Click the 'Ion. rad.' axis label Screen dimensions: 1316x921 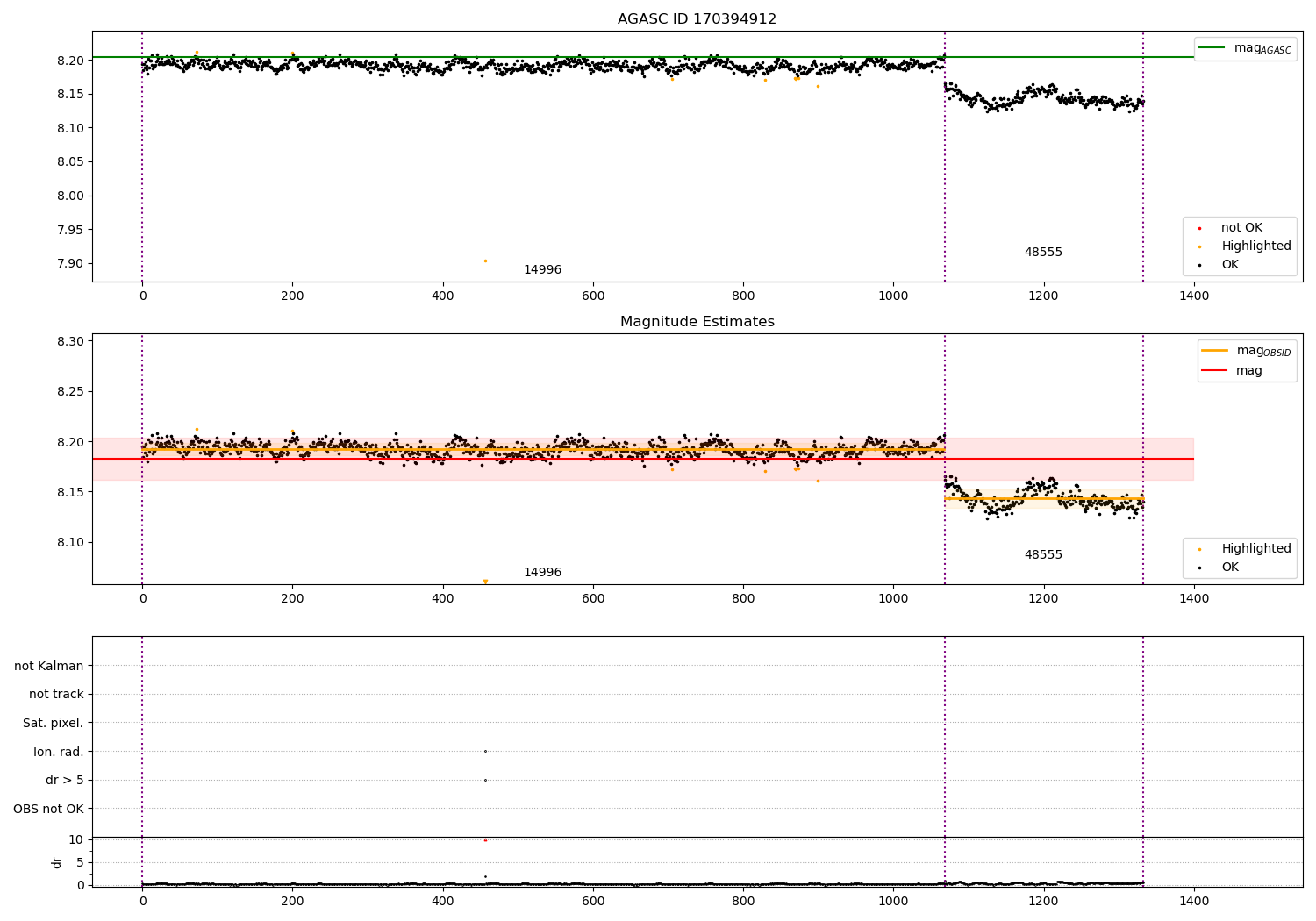tap(59, 753)
